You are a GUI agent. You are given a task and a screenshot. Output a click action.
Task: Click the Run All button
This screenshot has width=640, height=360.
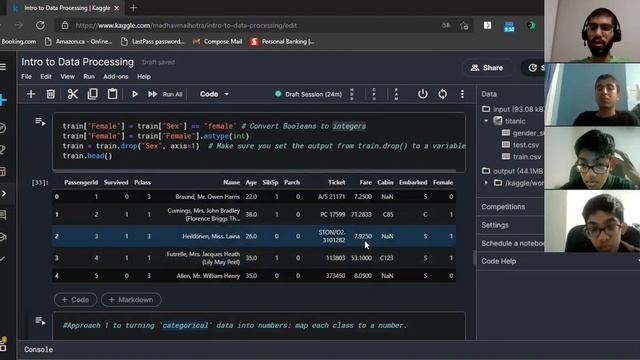pyautogui.click(x=165, y=94)
